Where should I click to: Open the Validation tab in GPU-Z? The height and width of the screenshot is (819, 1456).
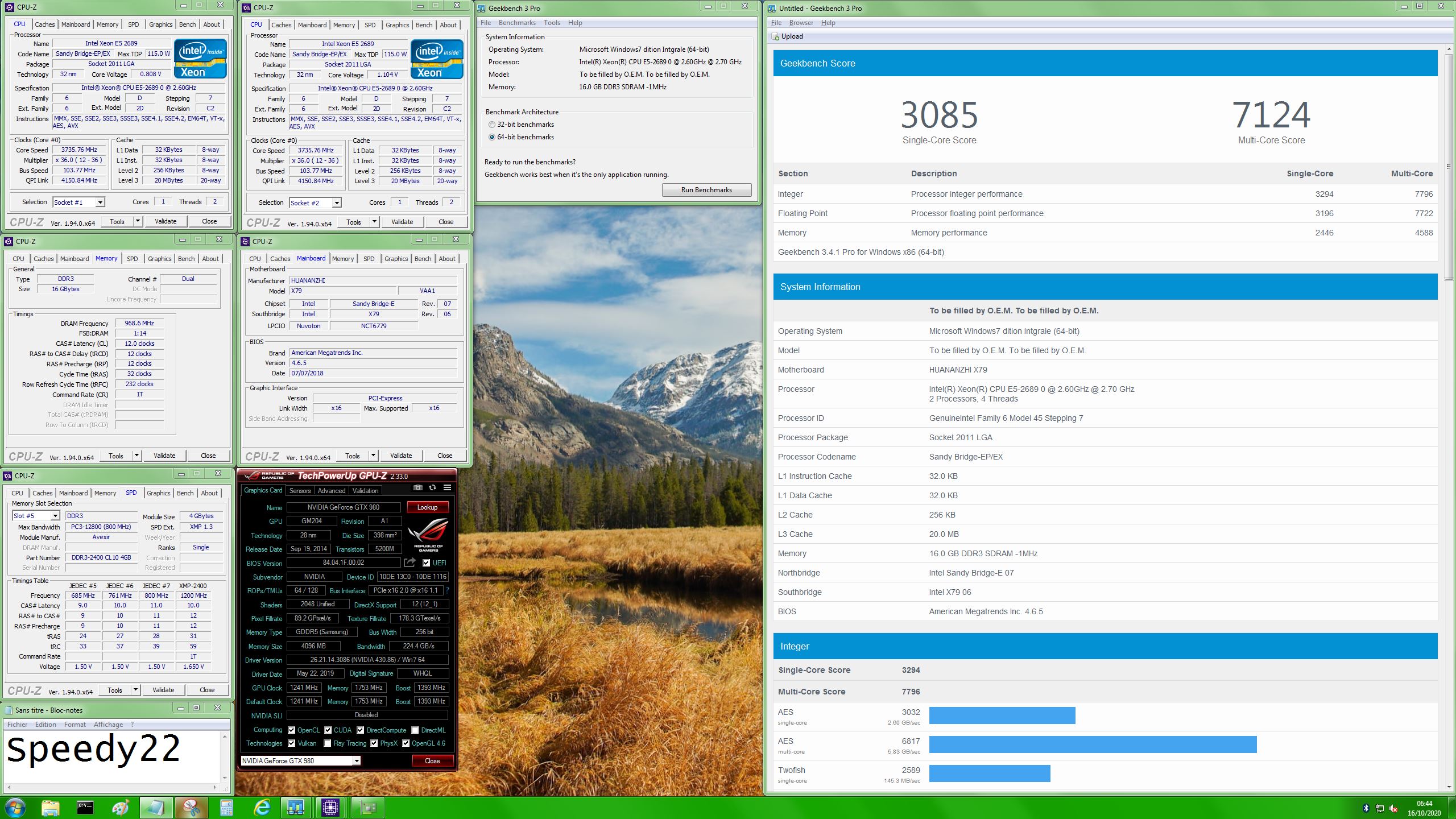point(365,491)
